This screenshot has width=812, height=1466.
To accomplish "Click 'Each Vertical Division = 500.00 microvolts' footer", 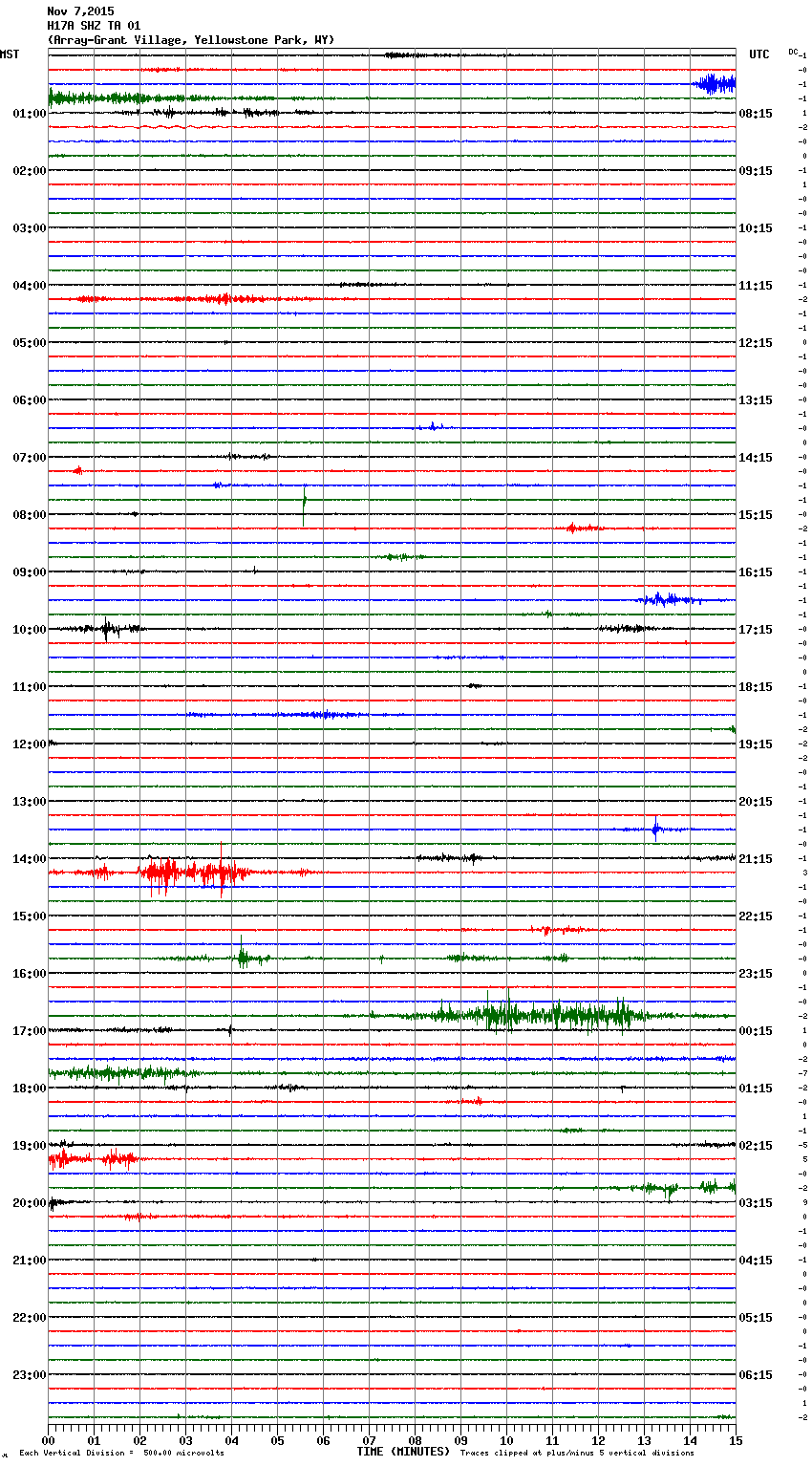I will click(x=121, y=1454).
